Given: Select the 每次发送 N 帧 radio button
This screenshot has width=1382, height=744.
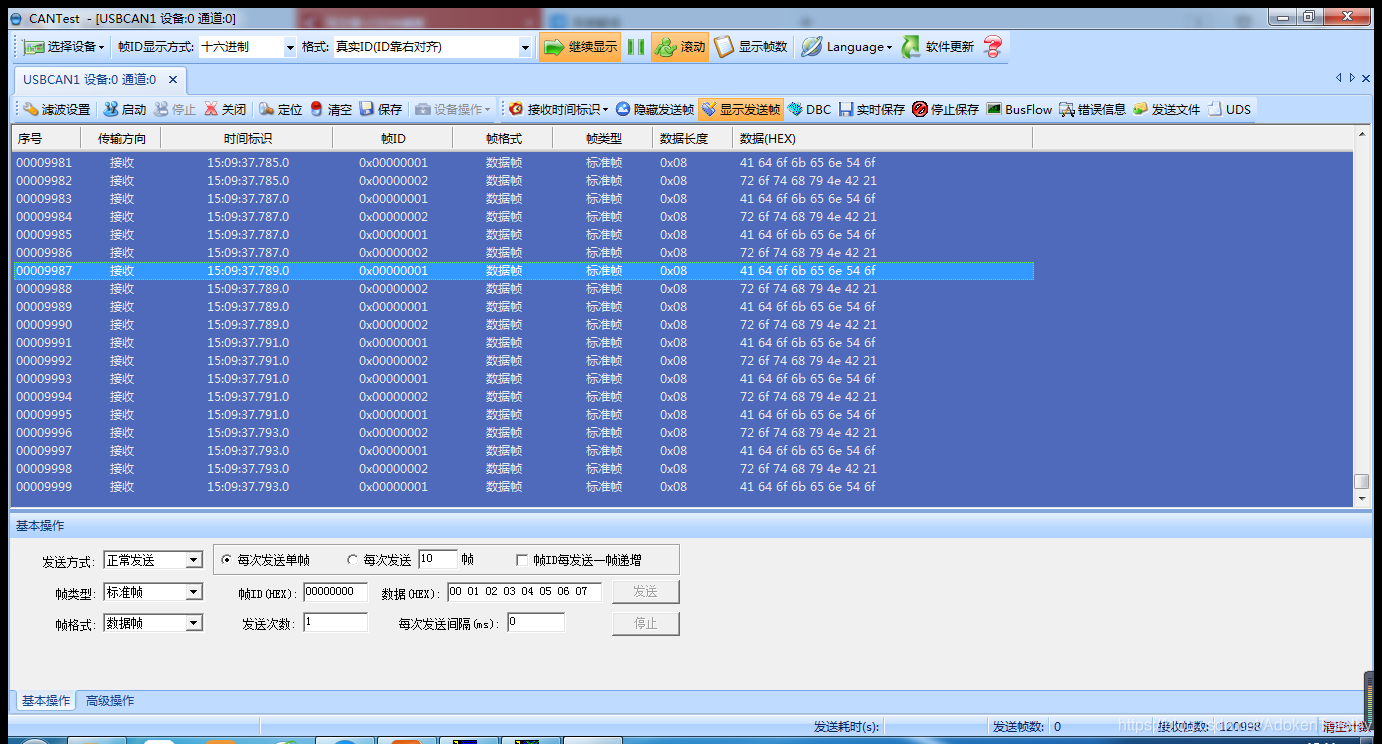Looking at the screenshot, I should pos(353,560).
